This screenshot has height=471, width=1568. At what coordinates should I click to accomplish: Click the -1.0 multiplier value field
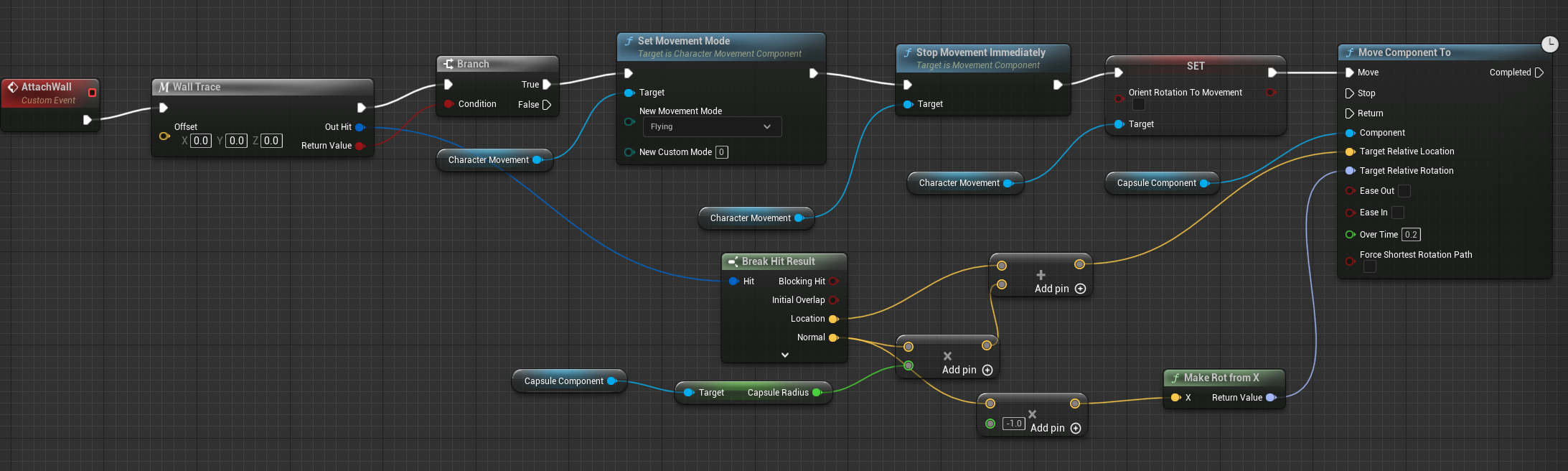tap(1014, 424)
